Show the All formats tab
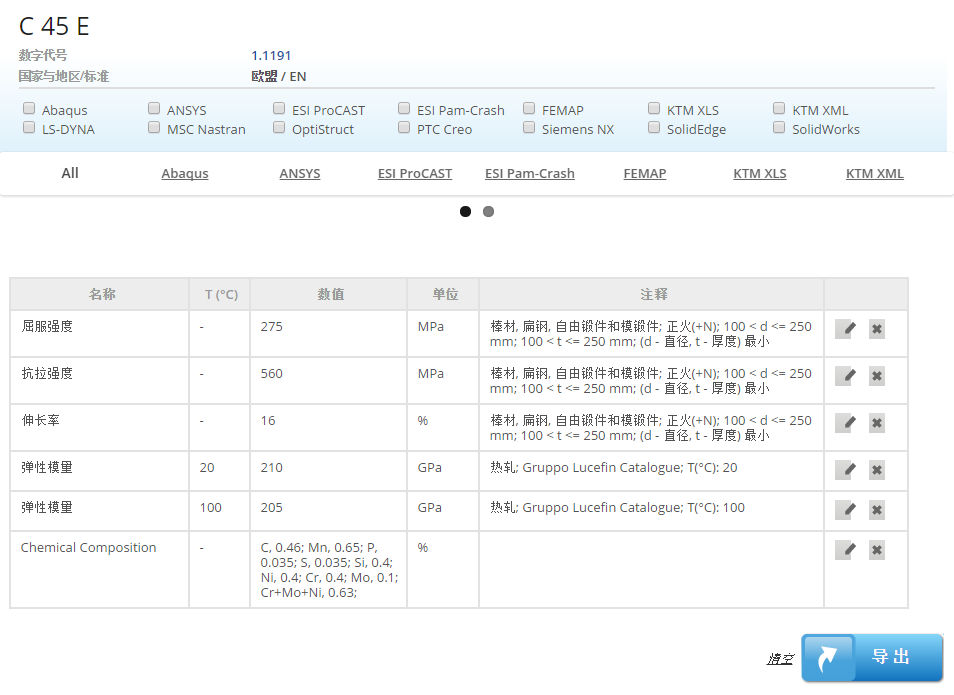Screen dimensions: 954x695 click(70, 173)
